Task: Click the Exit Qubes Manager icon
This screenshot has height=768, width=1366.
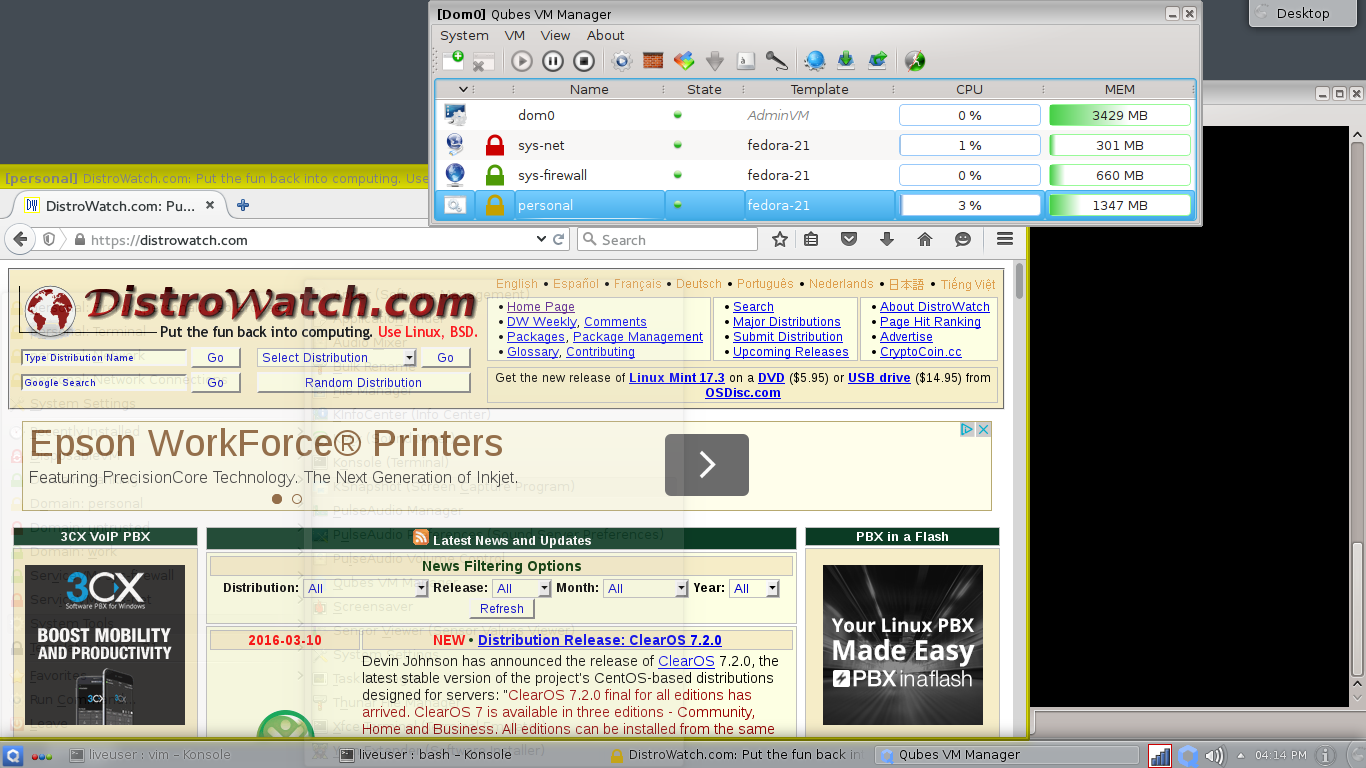Action: tap(915, 61)
